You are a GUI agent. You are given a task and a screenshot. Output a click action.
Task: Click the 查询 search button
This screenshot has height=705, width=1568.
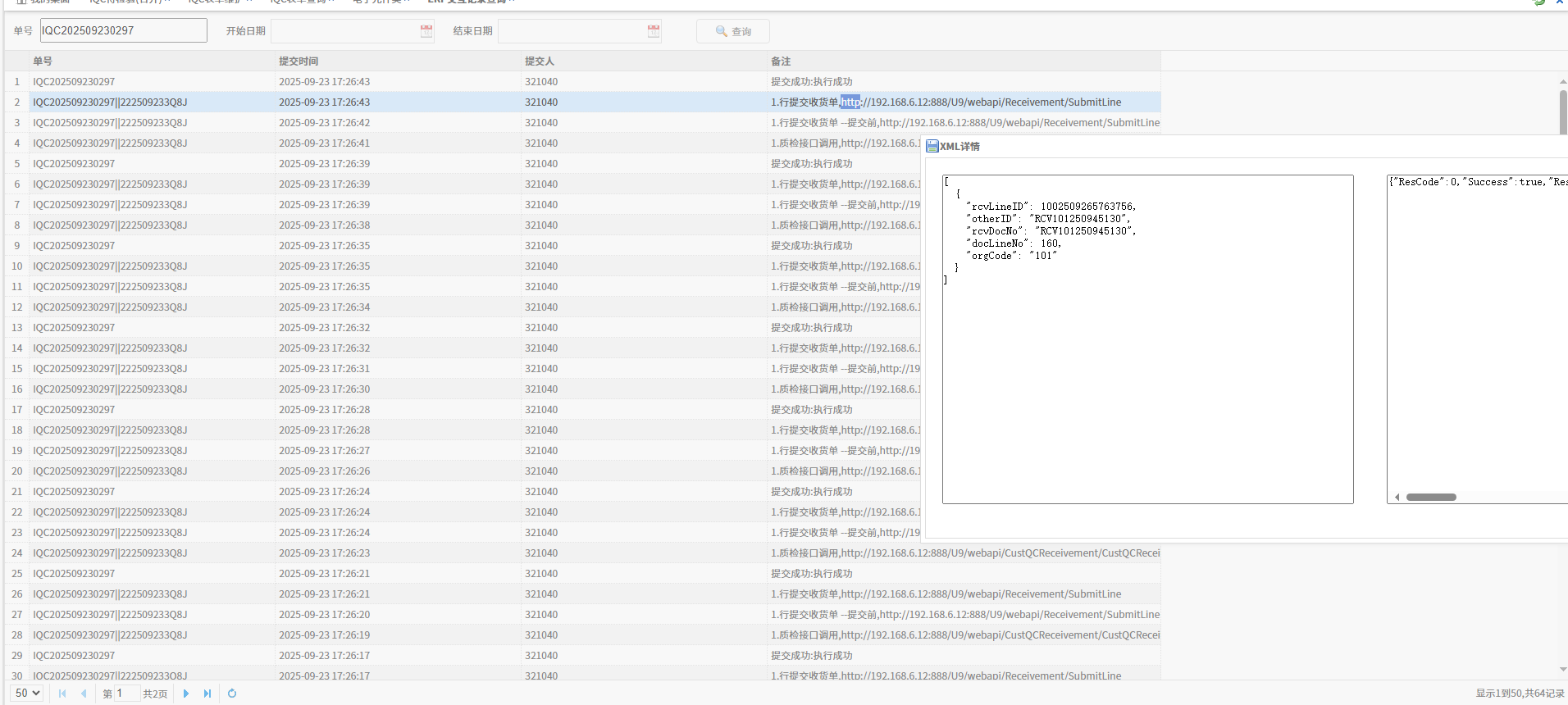(732, 31)
